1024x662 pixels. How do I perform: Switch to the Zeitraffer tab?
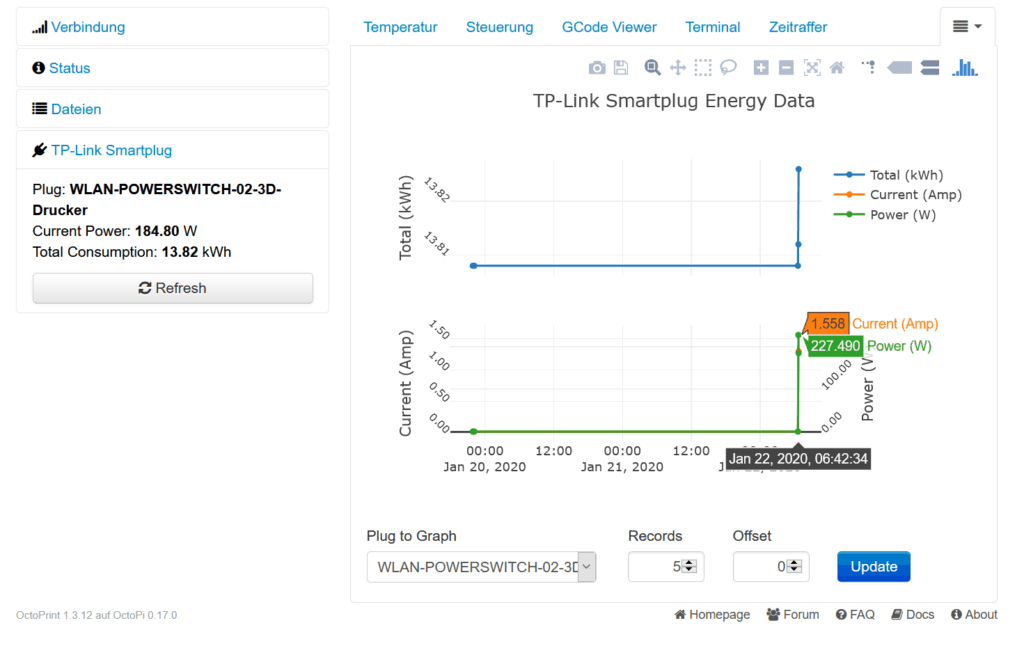(x=798, y=27)
